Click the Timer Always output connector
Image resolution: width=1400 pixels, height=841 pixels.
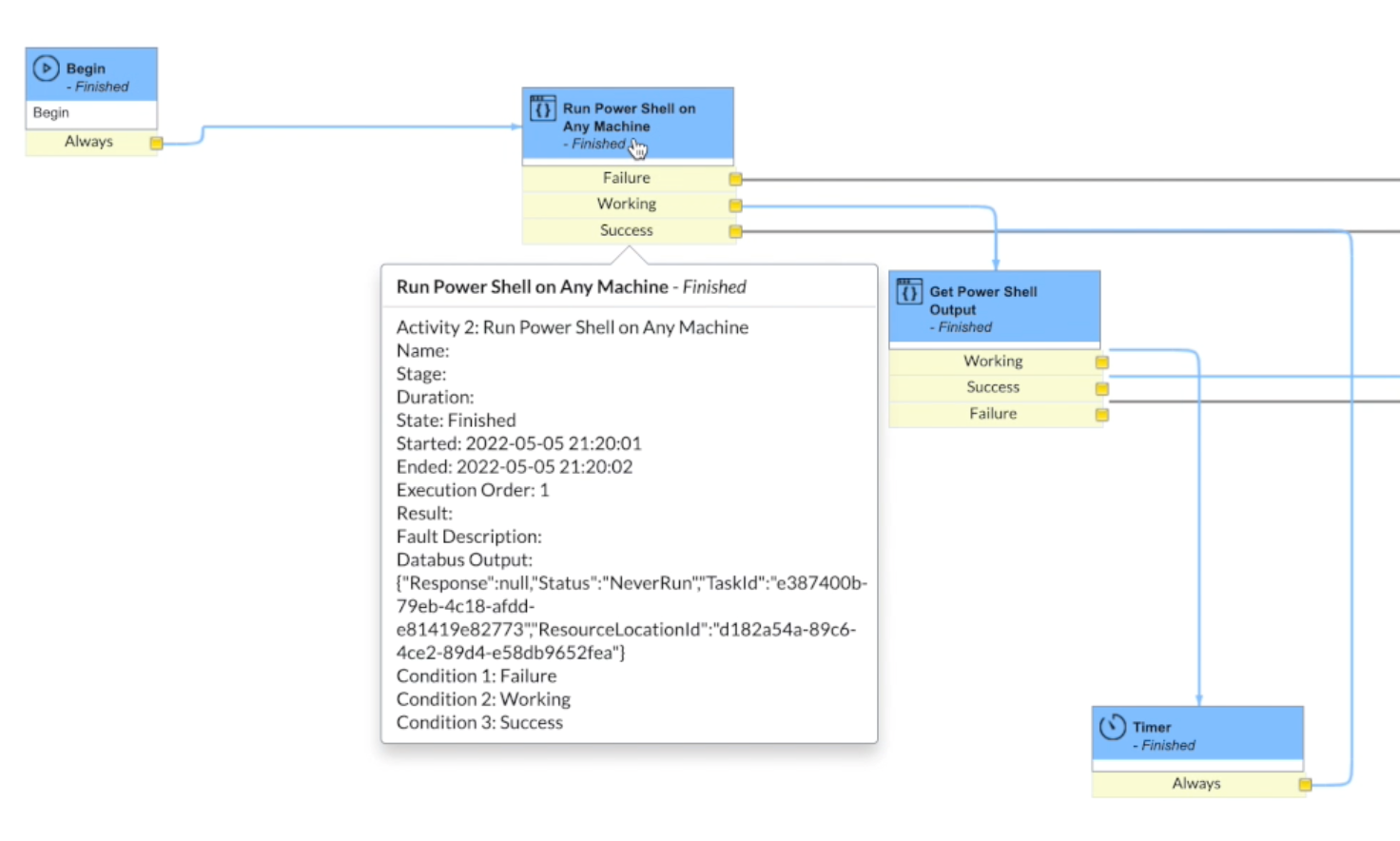1305,785
